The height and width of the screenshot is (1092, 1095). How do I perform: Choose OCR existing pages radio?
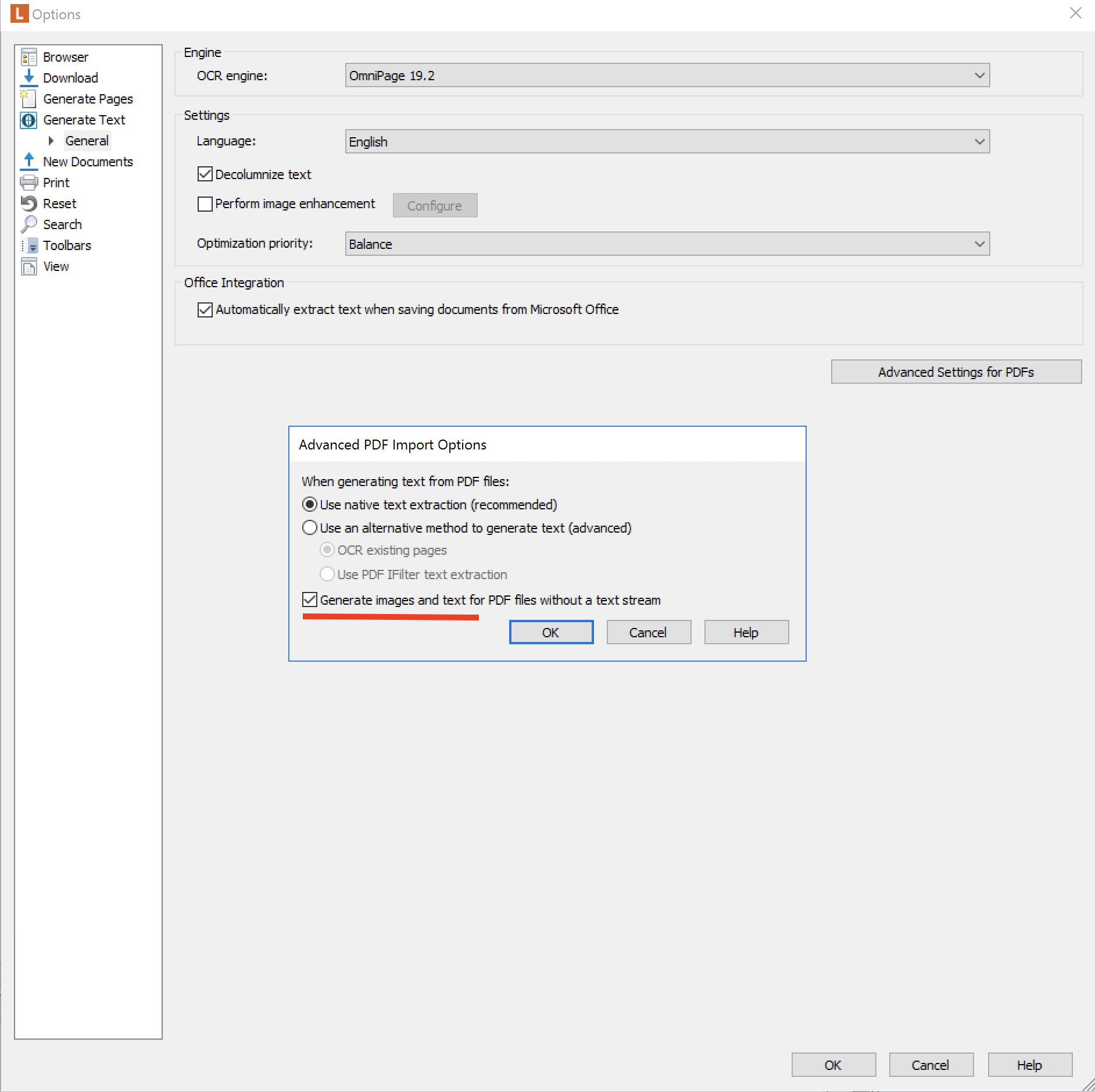tap(327, 550)
